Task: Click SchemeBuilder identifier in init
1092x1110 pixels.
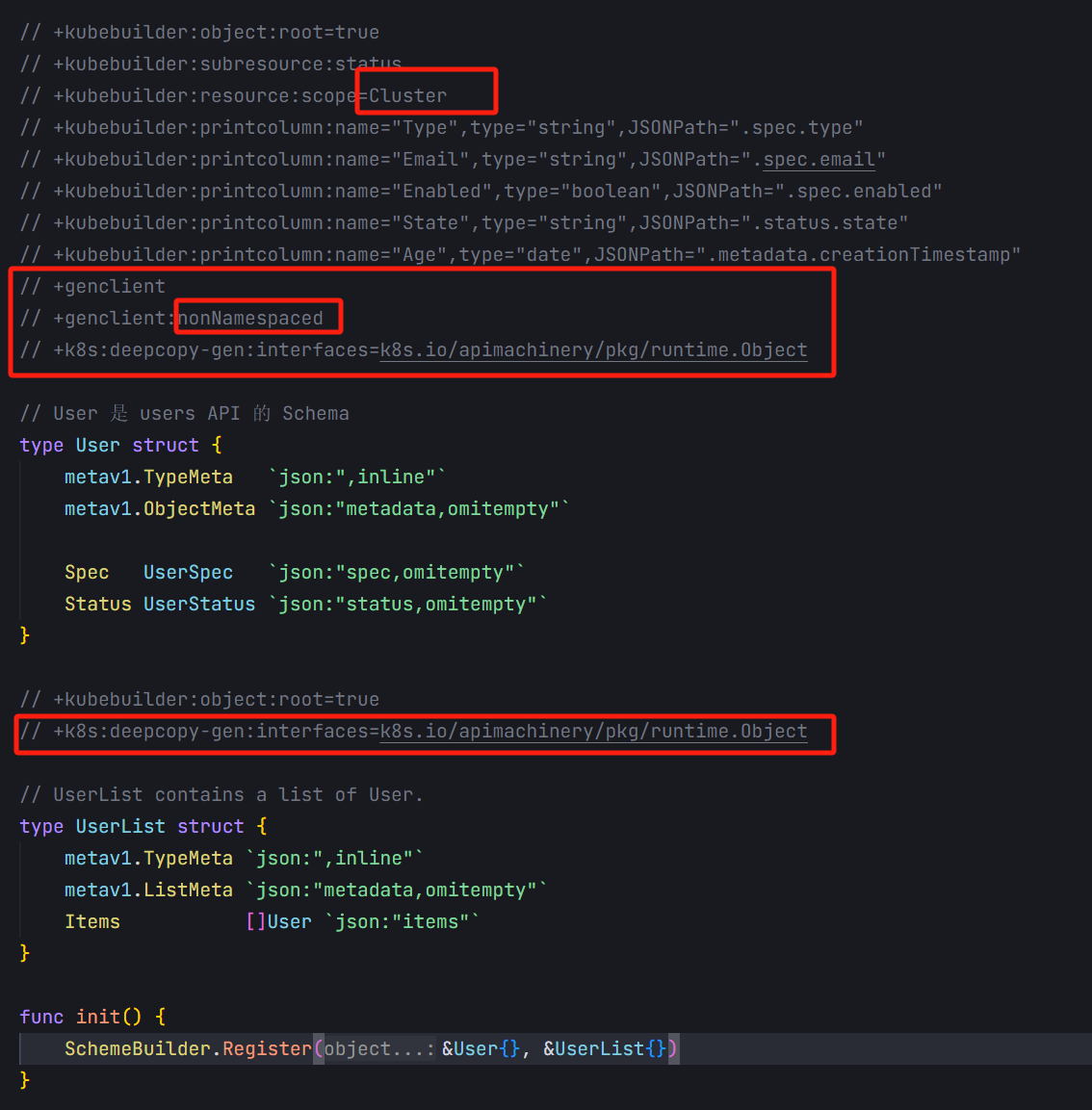Action: (x=138, y=1048)
